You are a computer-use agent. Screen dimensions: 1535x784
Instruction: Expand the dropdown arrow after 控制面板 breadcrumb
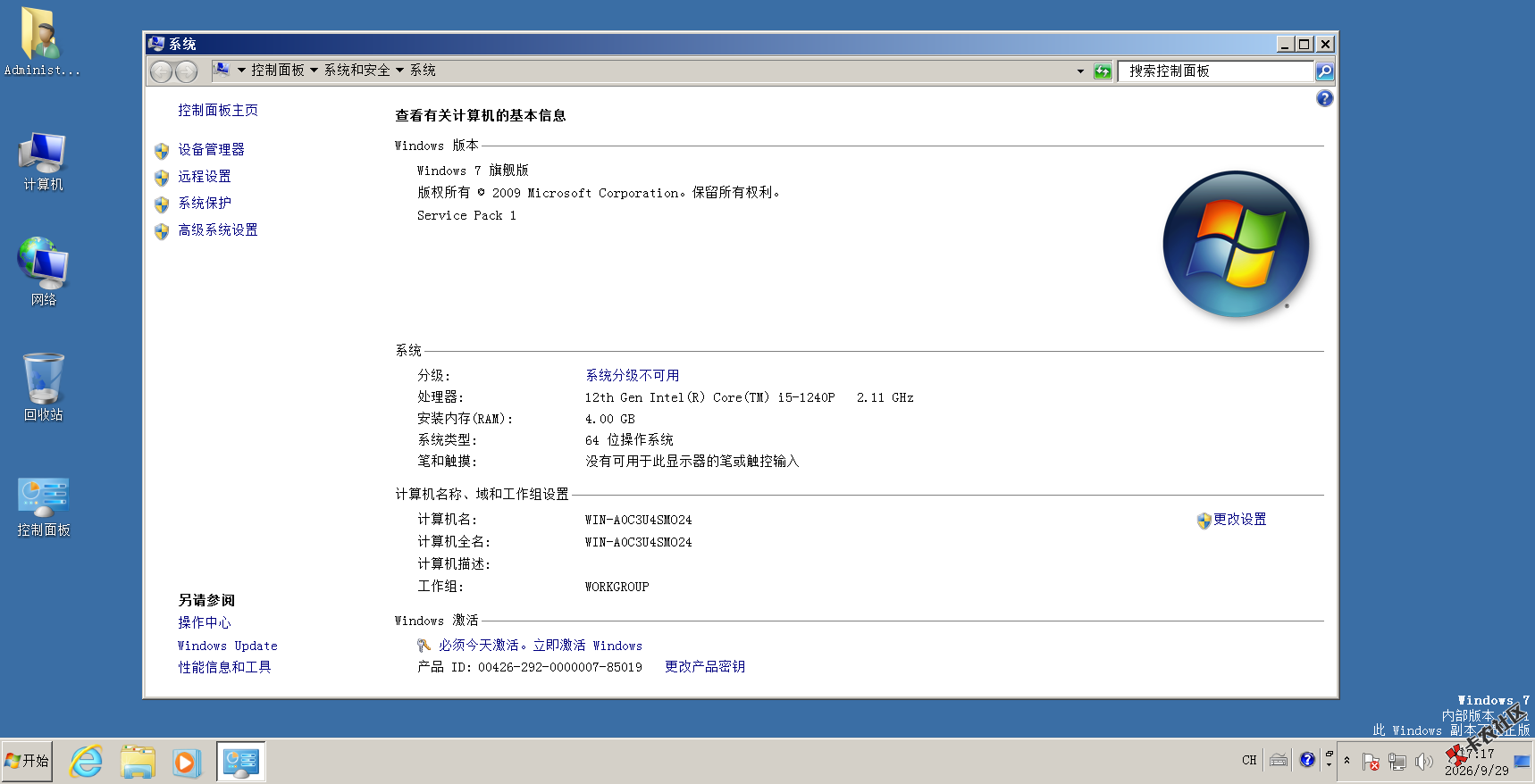(x=314, y=71)
